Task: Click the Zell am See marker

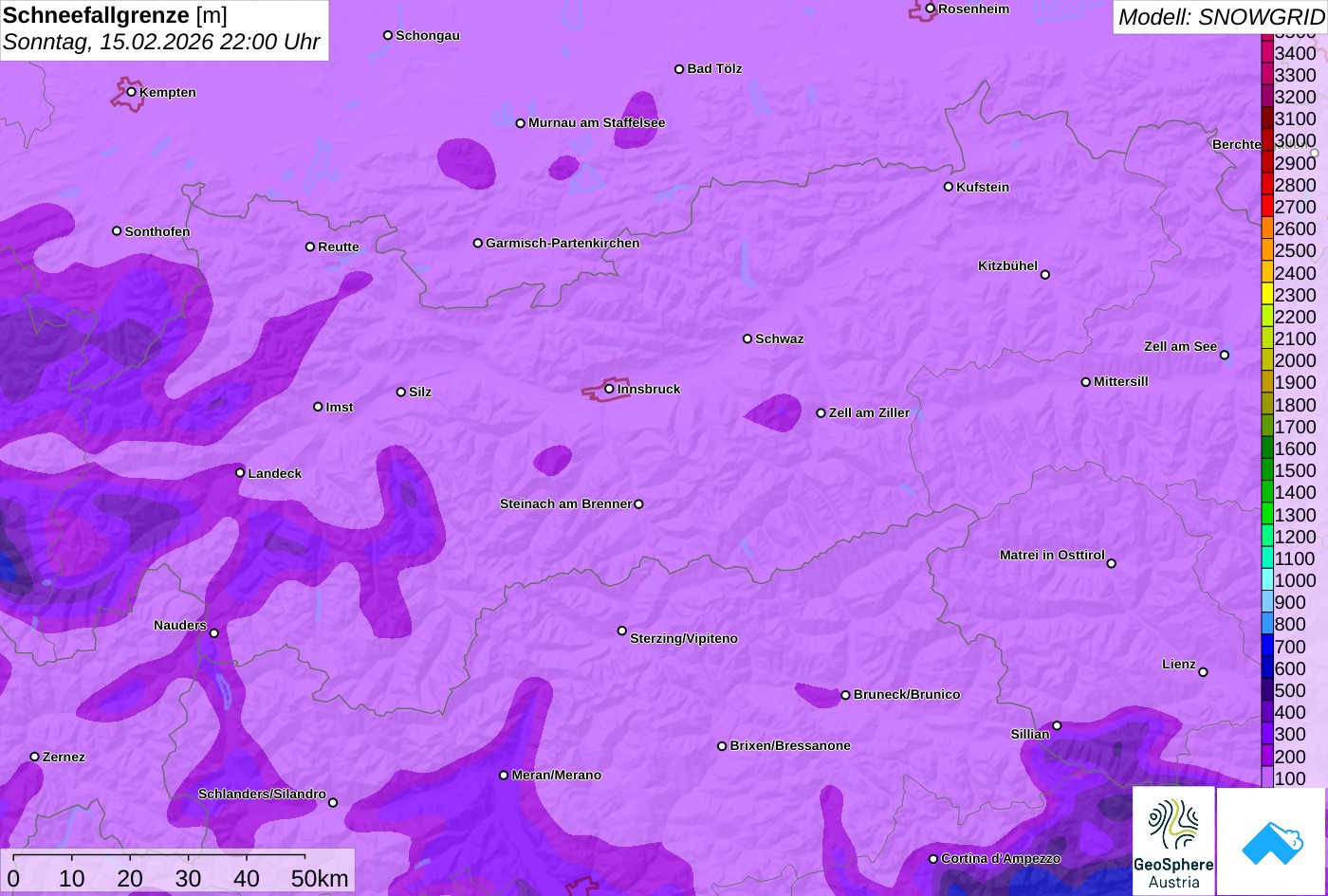Action: point(1225,356)
